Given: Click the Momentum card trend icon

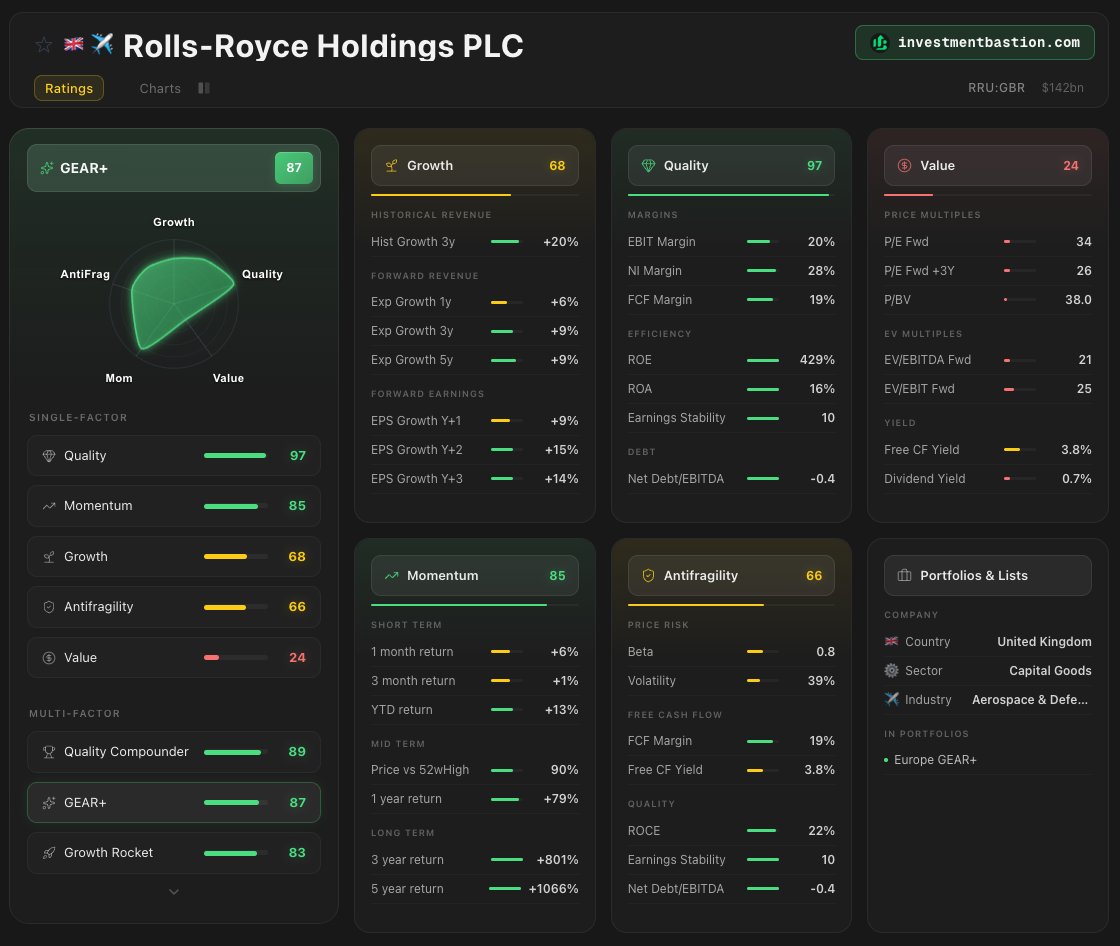Looking at the screenshot, I should 391,576.
